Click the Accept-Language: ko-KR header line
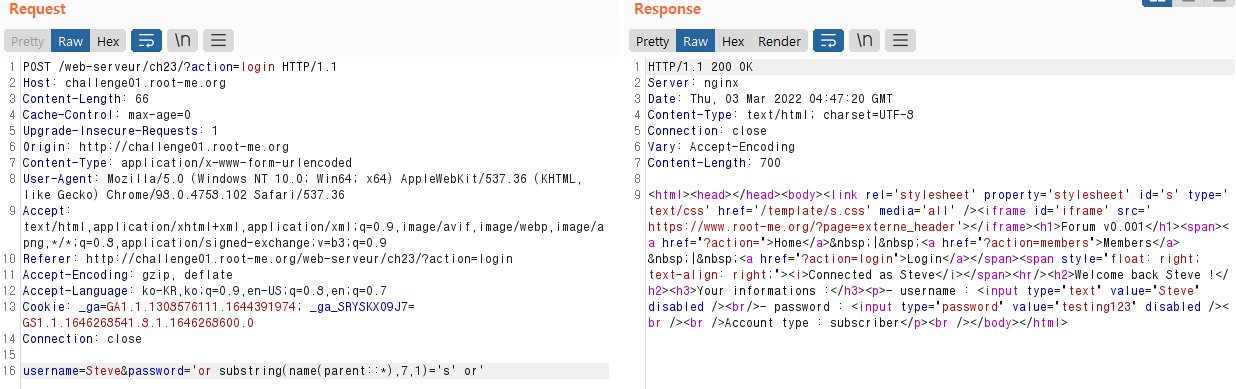 219,291
